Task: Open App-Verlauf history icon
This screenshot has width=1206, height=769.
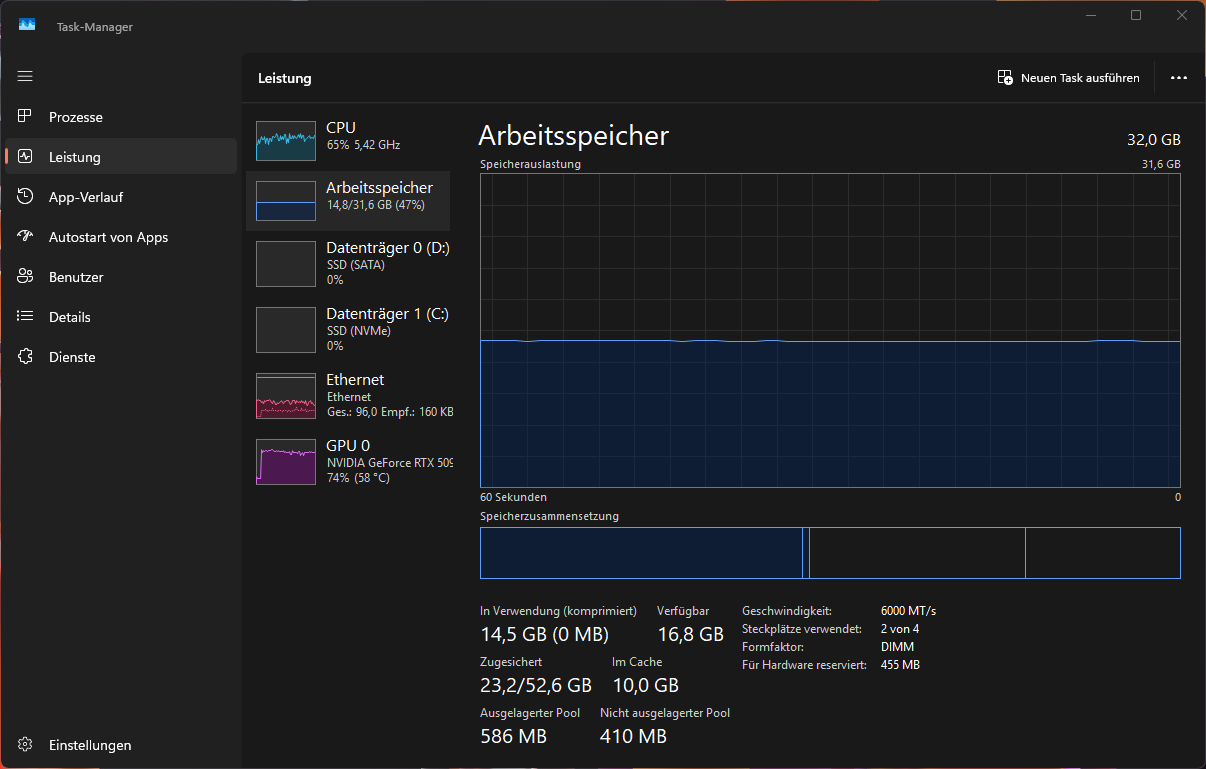Action: 26,197
